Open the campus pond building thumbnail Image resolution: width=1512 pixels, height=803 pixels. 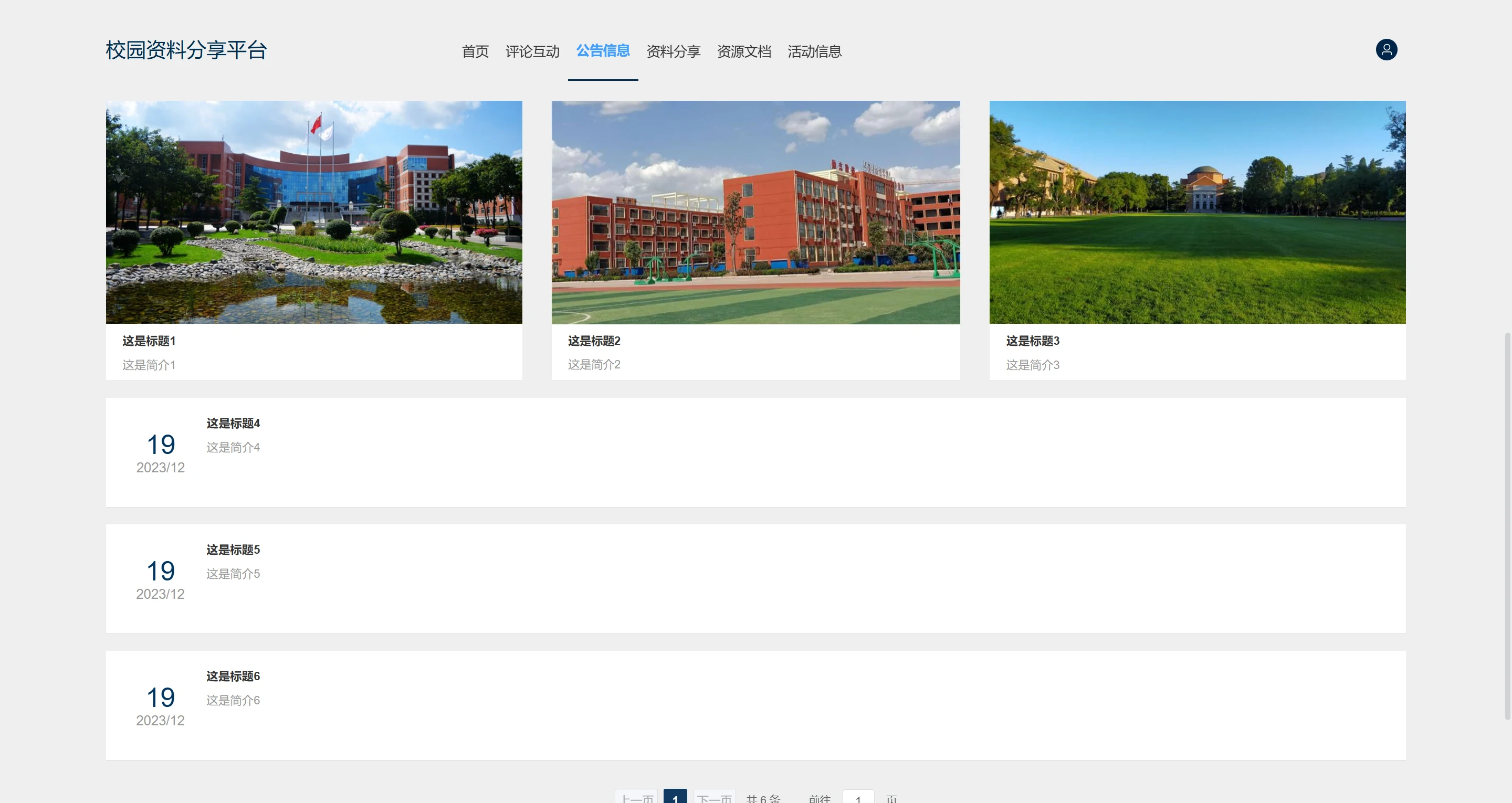(x=313, y=212)
